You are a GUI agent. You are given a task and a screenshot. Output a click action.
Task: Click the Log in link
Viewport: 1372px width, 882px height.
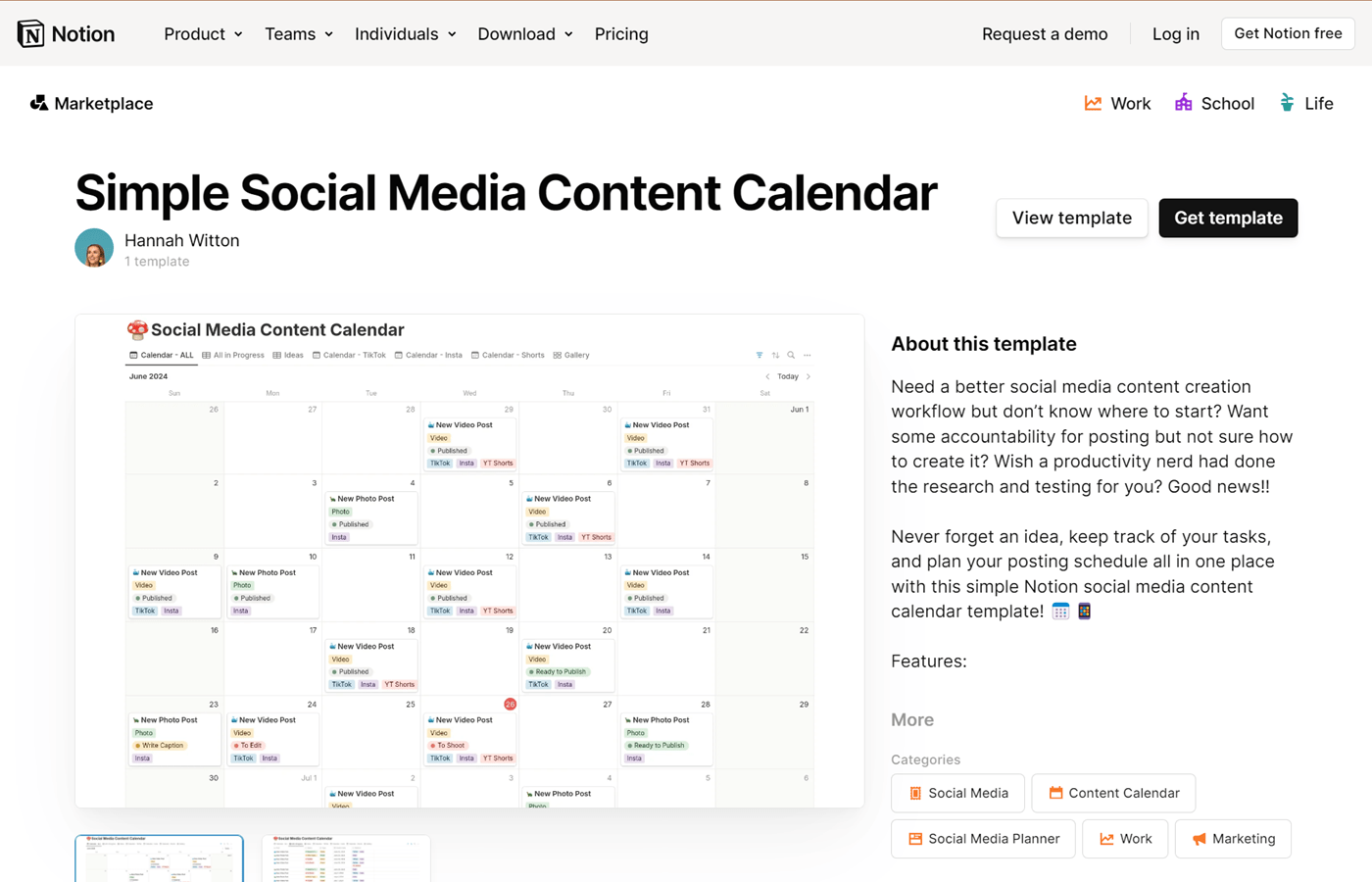(1176, 34)
